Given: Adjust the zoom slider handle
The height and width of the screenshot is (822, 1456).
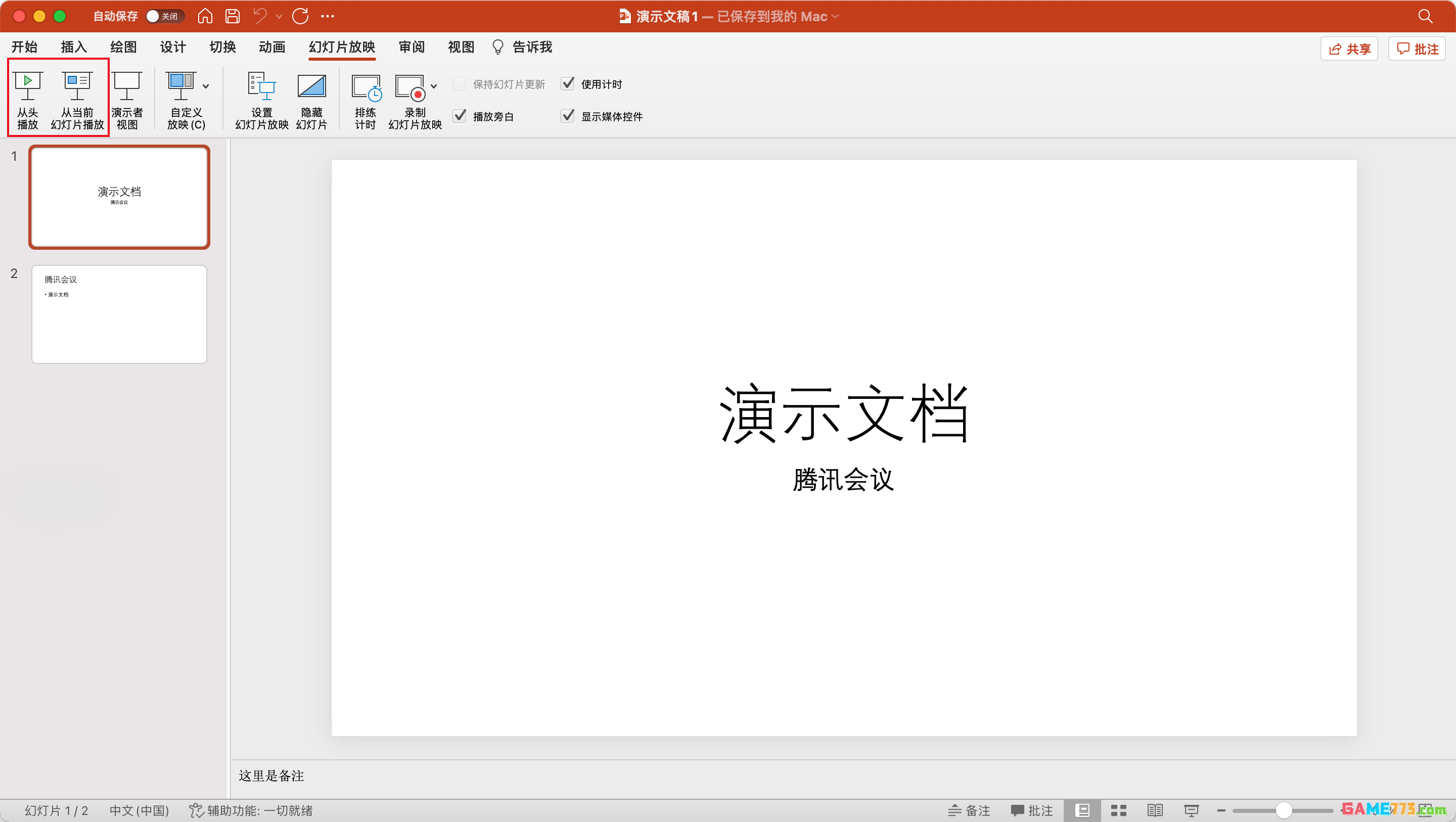Looking at the screenshot, I should [x=1284, y=810].
